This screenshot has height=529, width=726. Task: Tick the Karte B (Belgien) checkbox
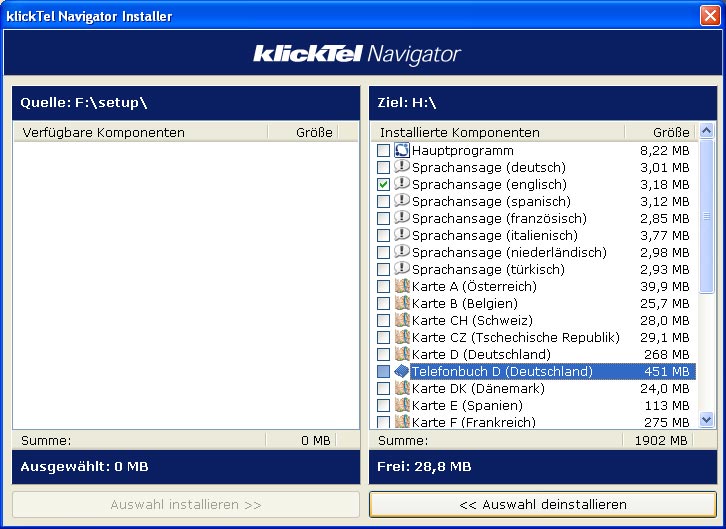pyautogui.click(x=384, y=304)
